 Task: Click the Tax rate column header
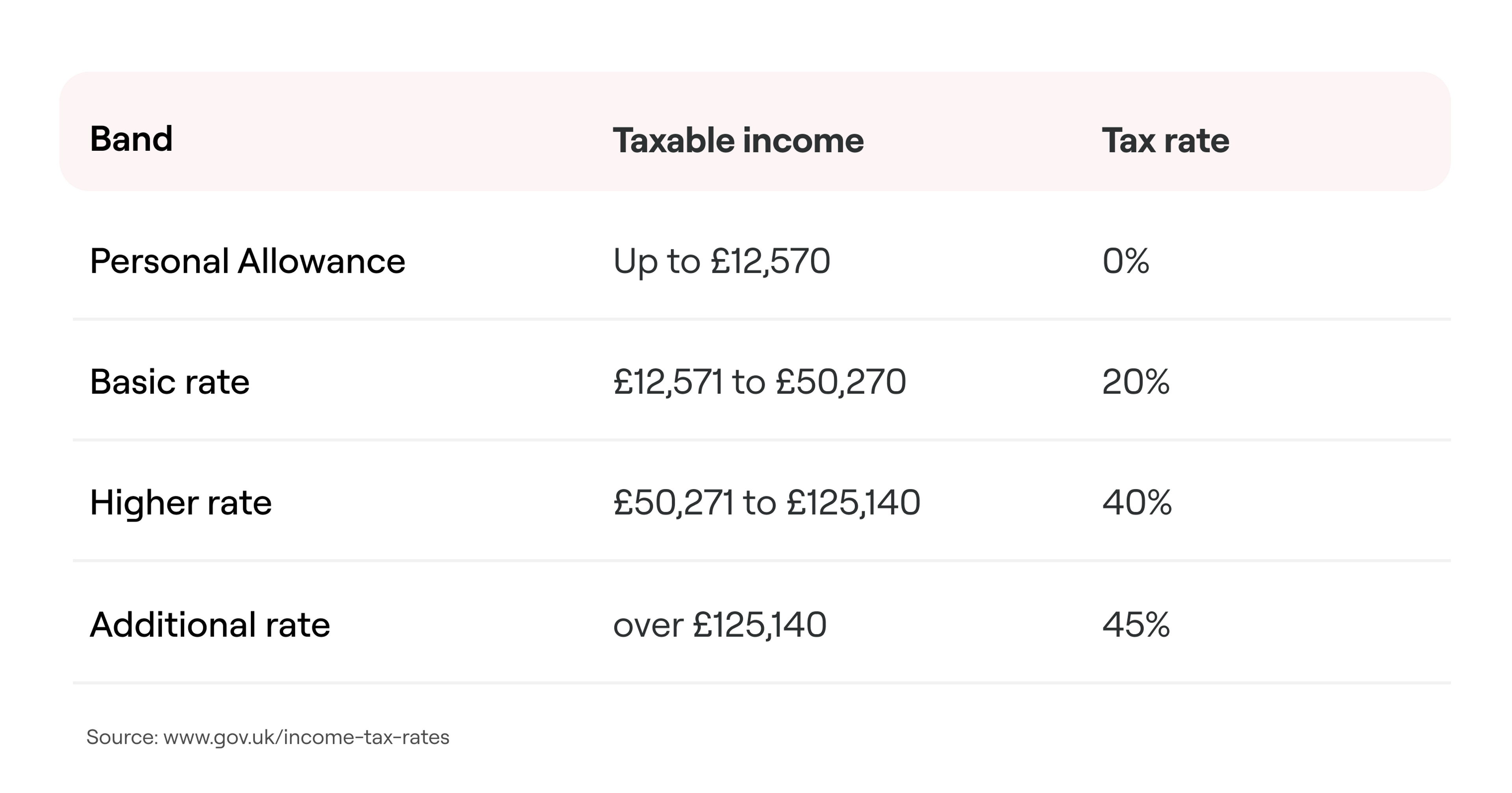coord(1165,141)
